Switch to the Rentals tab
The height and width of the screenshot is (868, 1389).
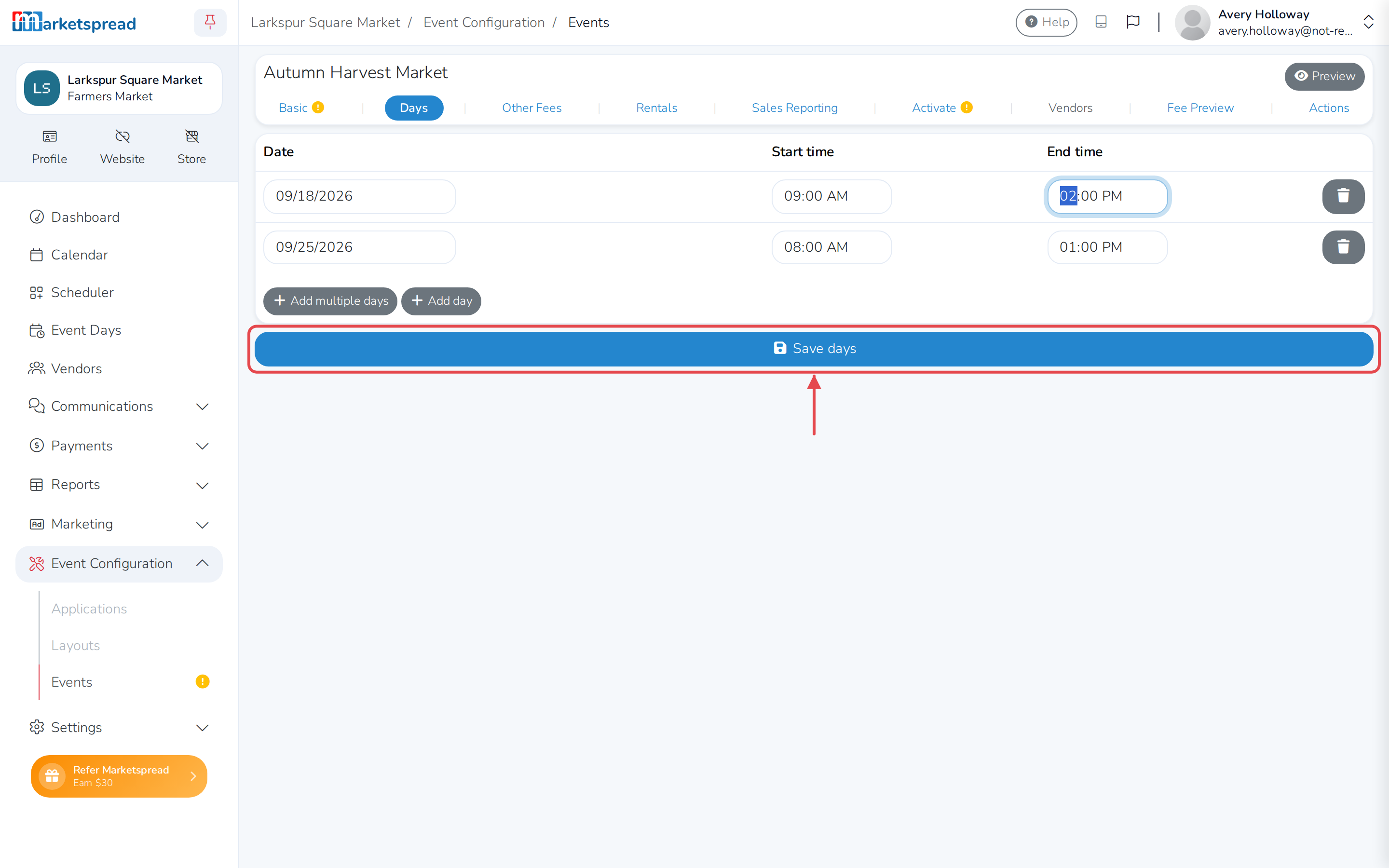click(656, 108)
